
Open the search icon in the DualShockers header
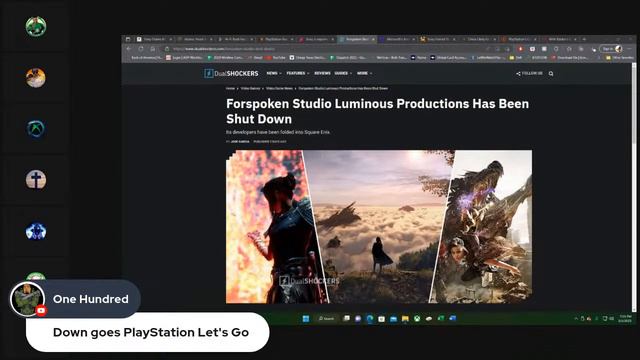551,73
